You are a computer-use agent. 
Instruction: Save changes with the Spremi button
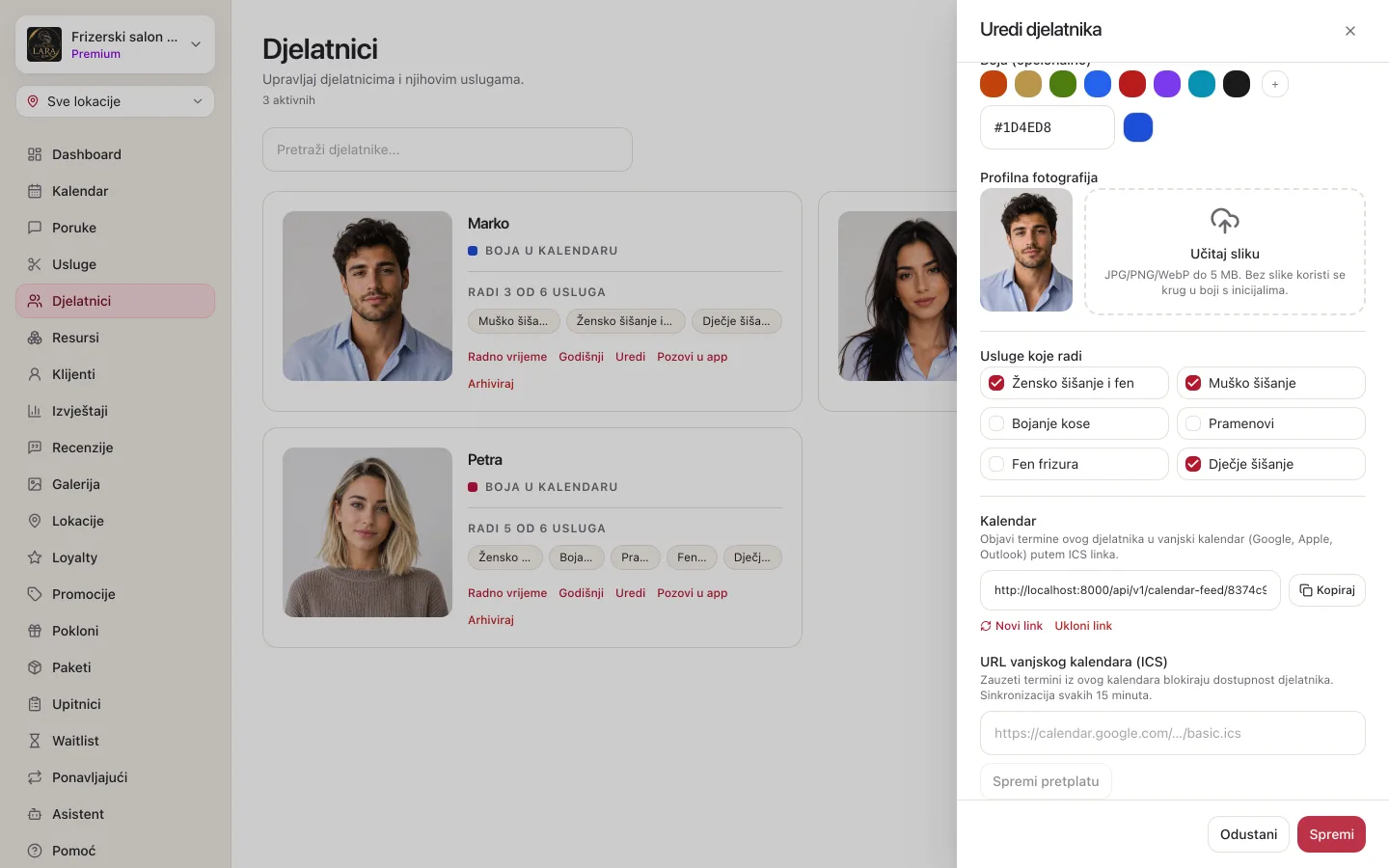[x=1331, y=834]
